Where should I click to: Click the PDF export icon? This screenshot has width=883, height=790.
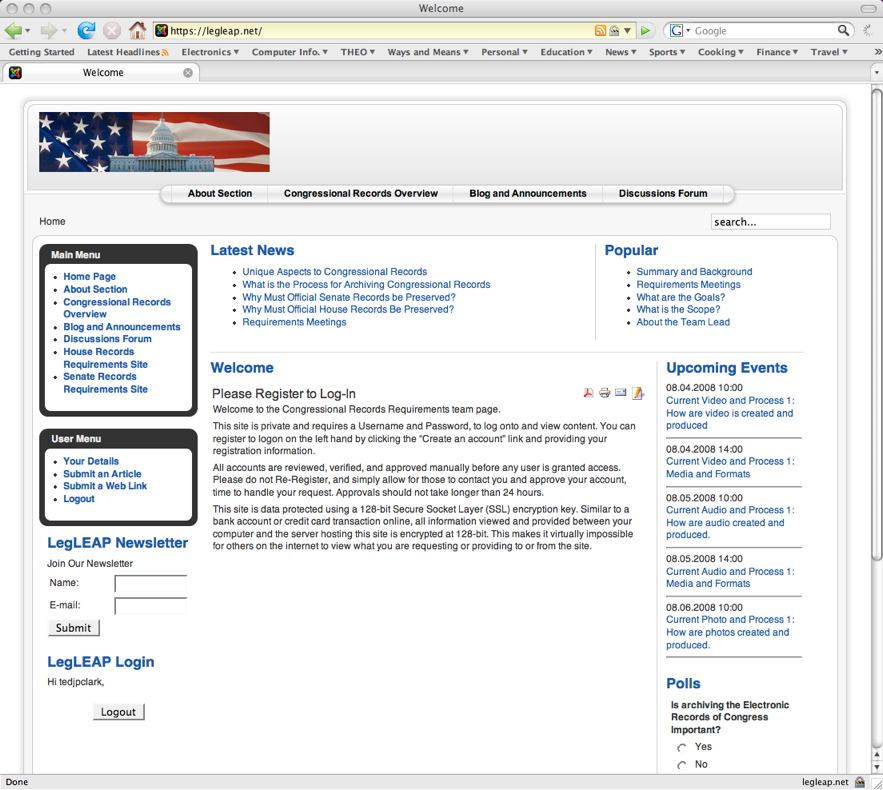pyautogui.click(x=589, y=393)
